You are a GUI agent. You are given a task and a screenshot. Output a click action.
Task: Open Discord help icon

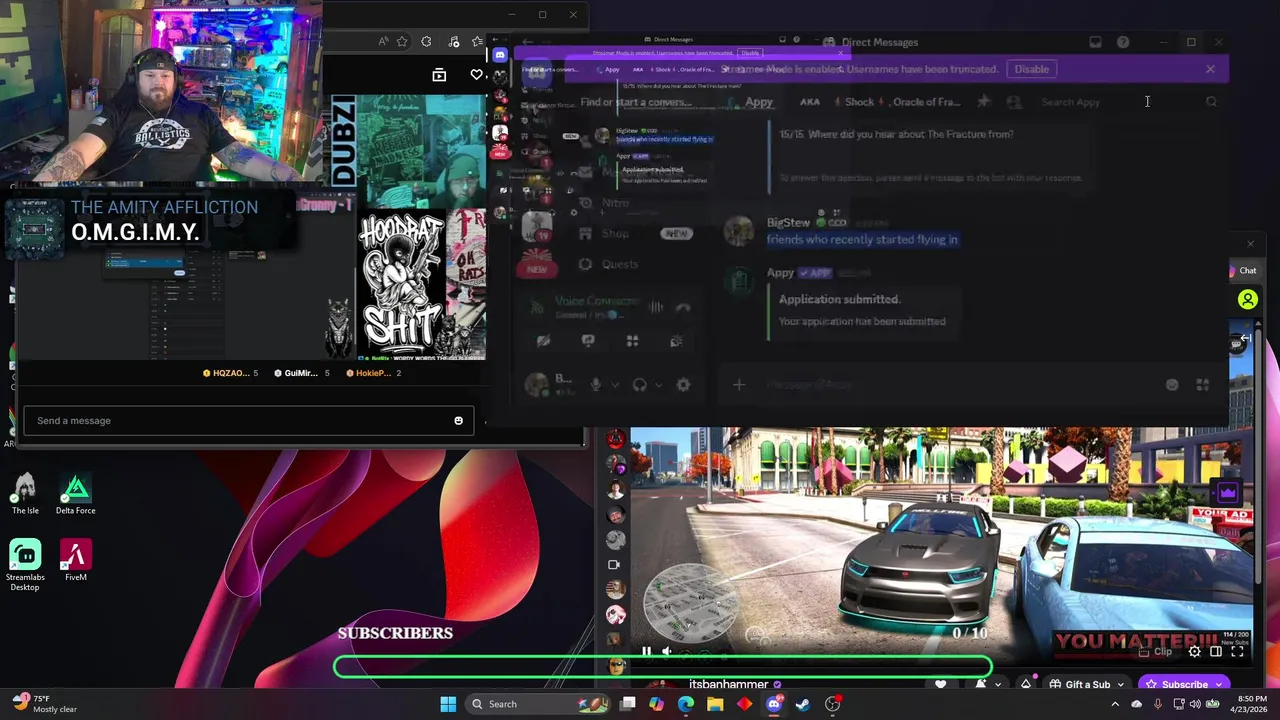[1123, 42]
